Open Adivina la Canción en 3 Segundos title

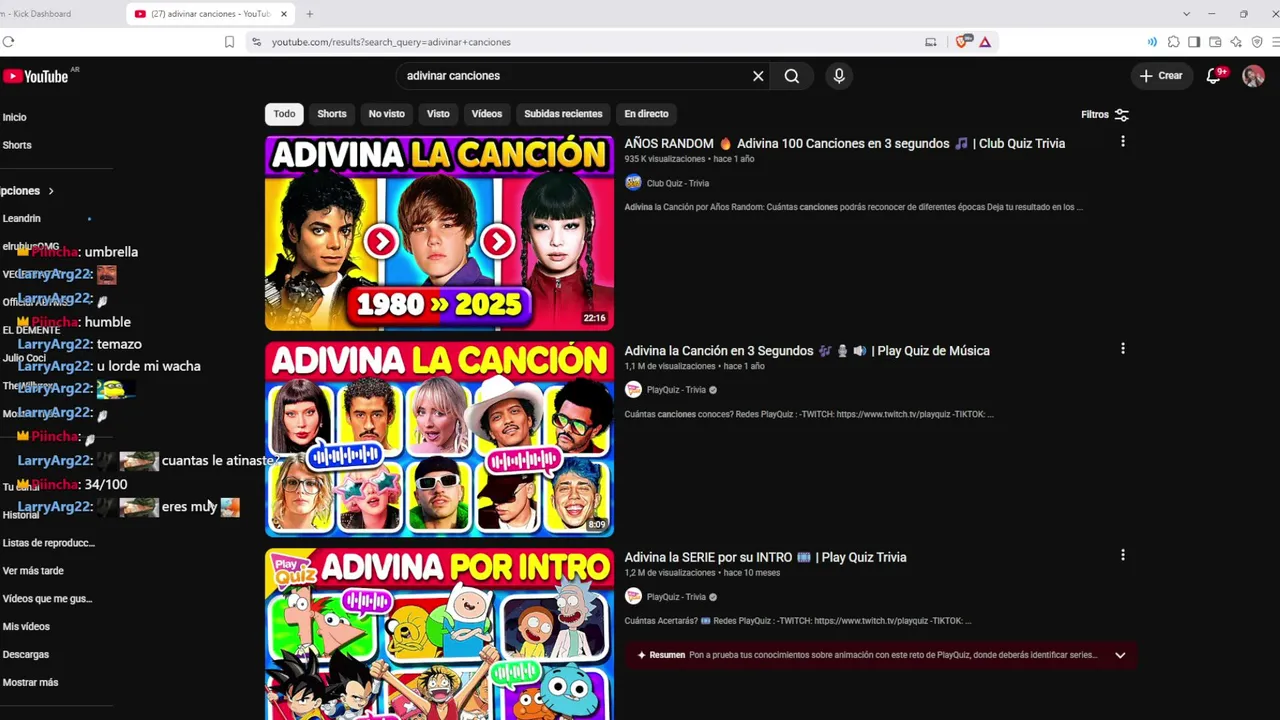tap(807, 350)
